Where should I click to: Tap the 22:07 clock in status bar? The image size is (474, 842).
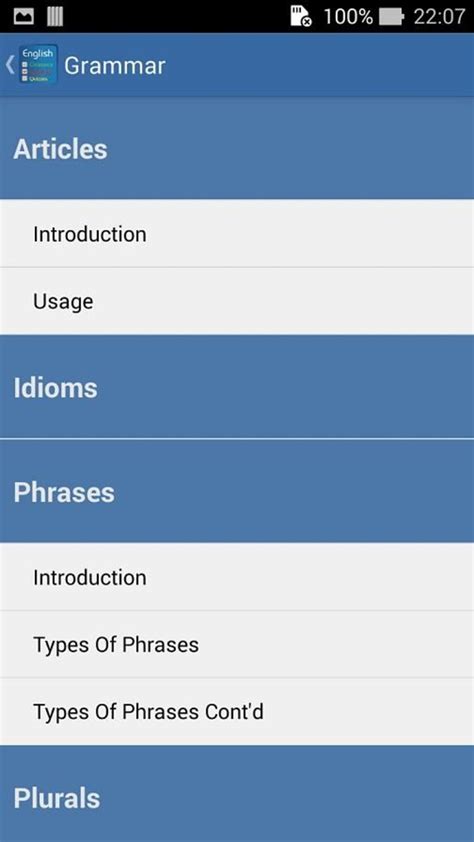click(x=439, y=17)
